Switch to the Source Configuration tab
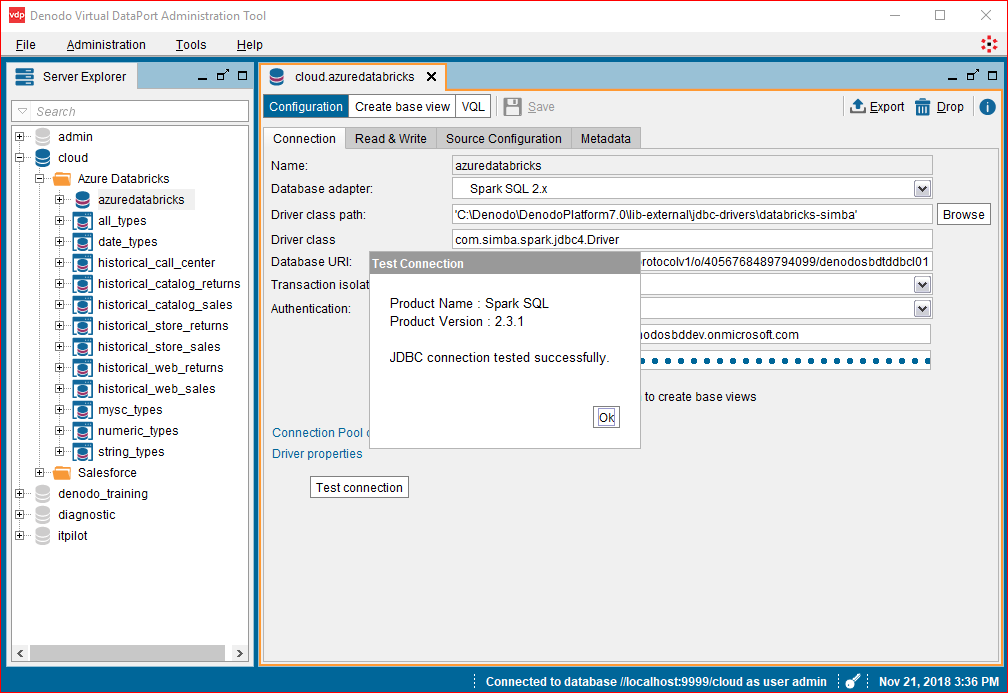Viewport: 1008px width, 693px height. point(504,139)
